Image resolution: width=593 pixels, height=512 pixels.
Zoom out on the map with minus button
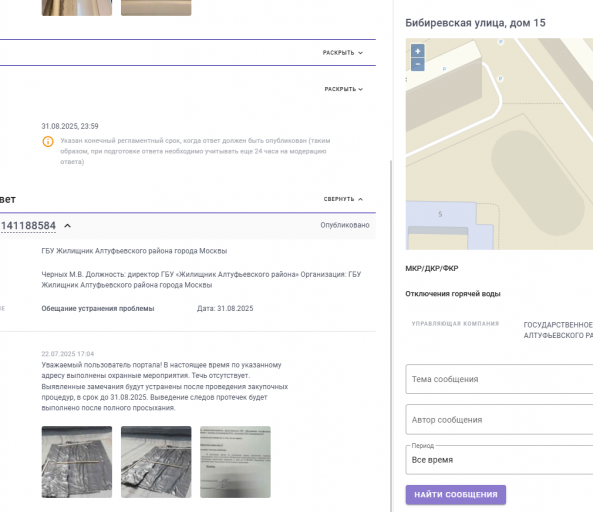[418, 64]
